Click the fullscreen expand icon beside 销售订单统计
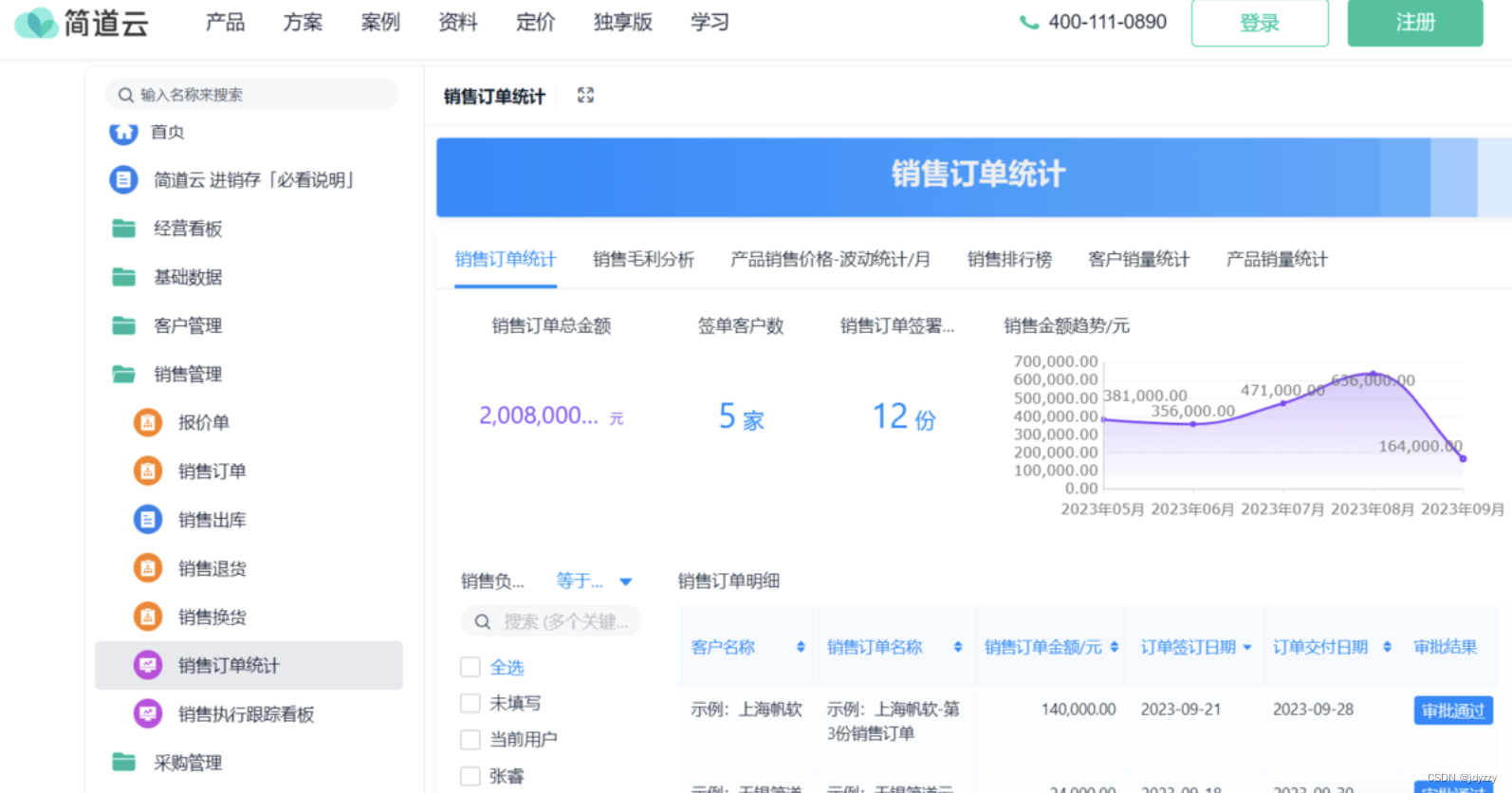The height and width of the screenshot is (793, 1512). [585, 95]
